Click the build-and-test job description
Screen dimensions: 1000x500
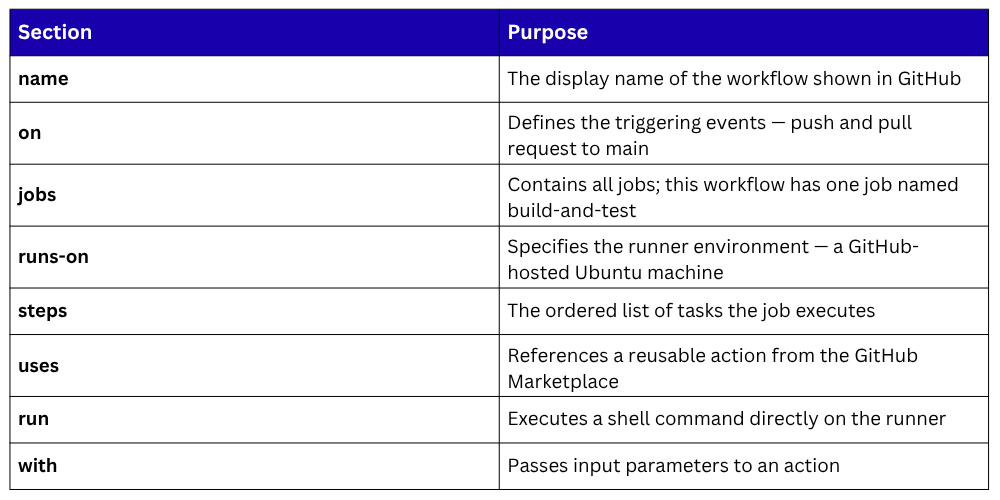pos(732,197)
